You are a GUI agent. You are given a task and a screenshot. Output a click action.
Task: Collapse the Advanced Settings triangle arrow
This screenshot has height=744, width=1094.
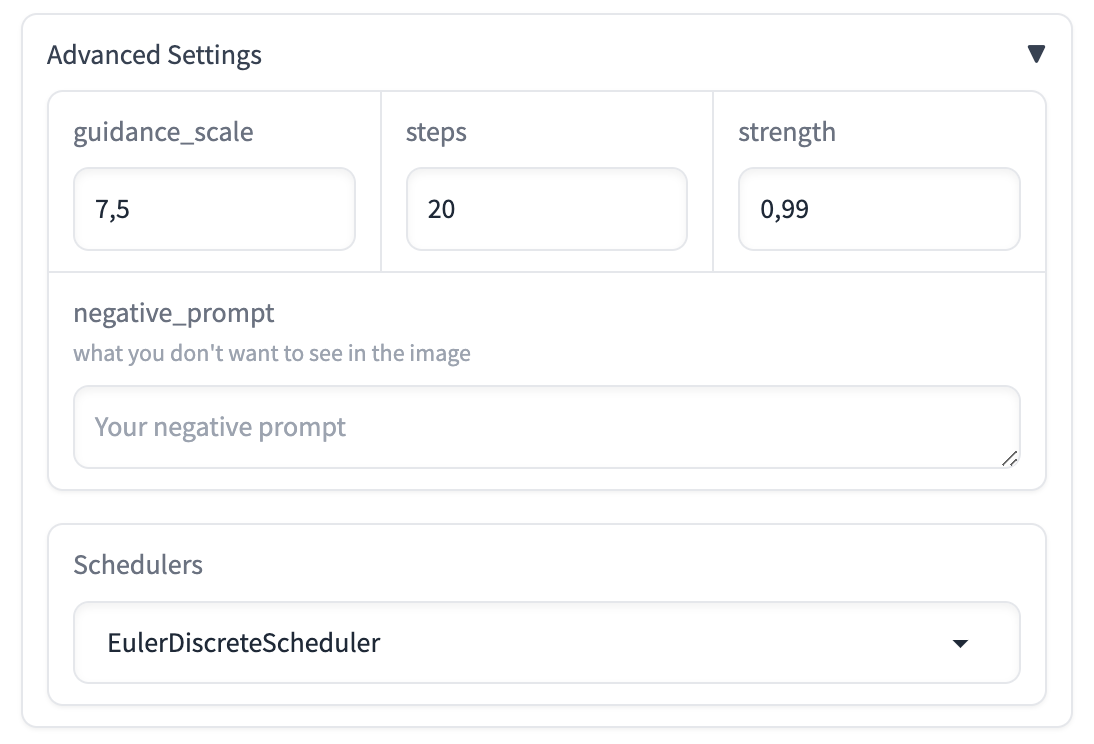(x=1036, y=54)
